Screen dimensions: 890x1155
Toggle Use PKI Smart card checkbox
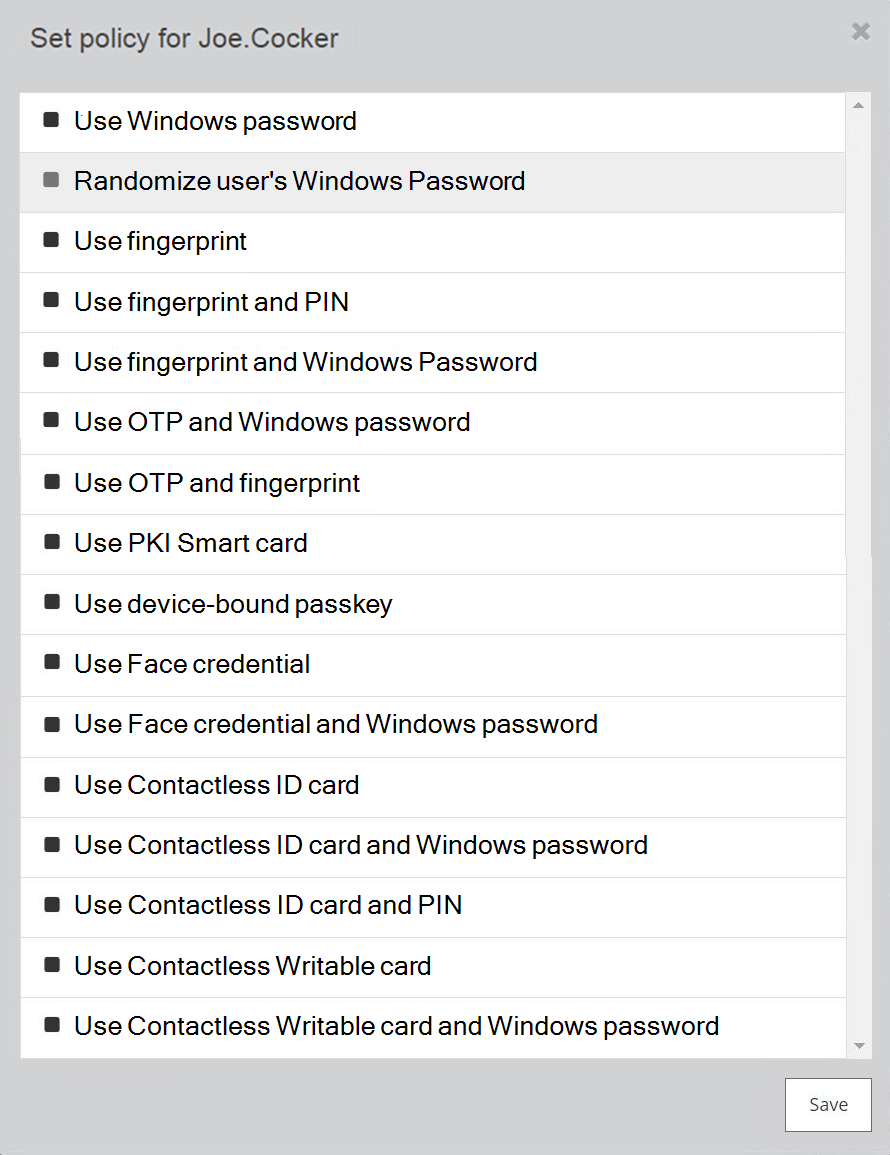[51, 543]
